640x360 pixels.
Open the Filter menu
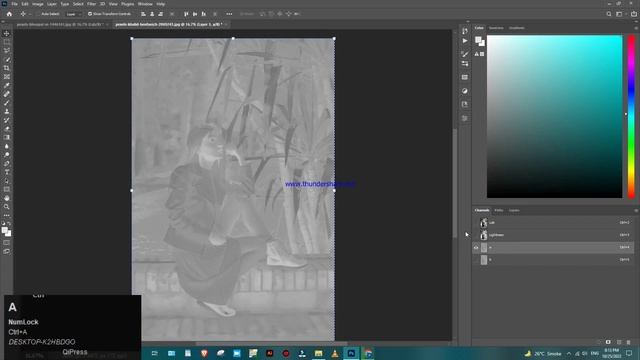click(x=91, y=4)
